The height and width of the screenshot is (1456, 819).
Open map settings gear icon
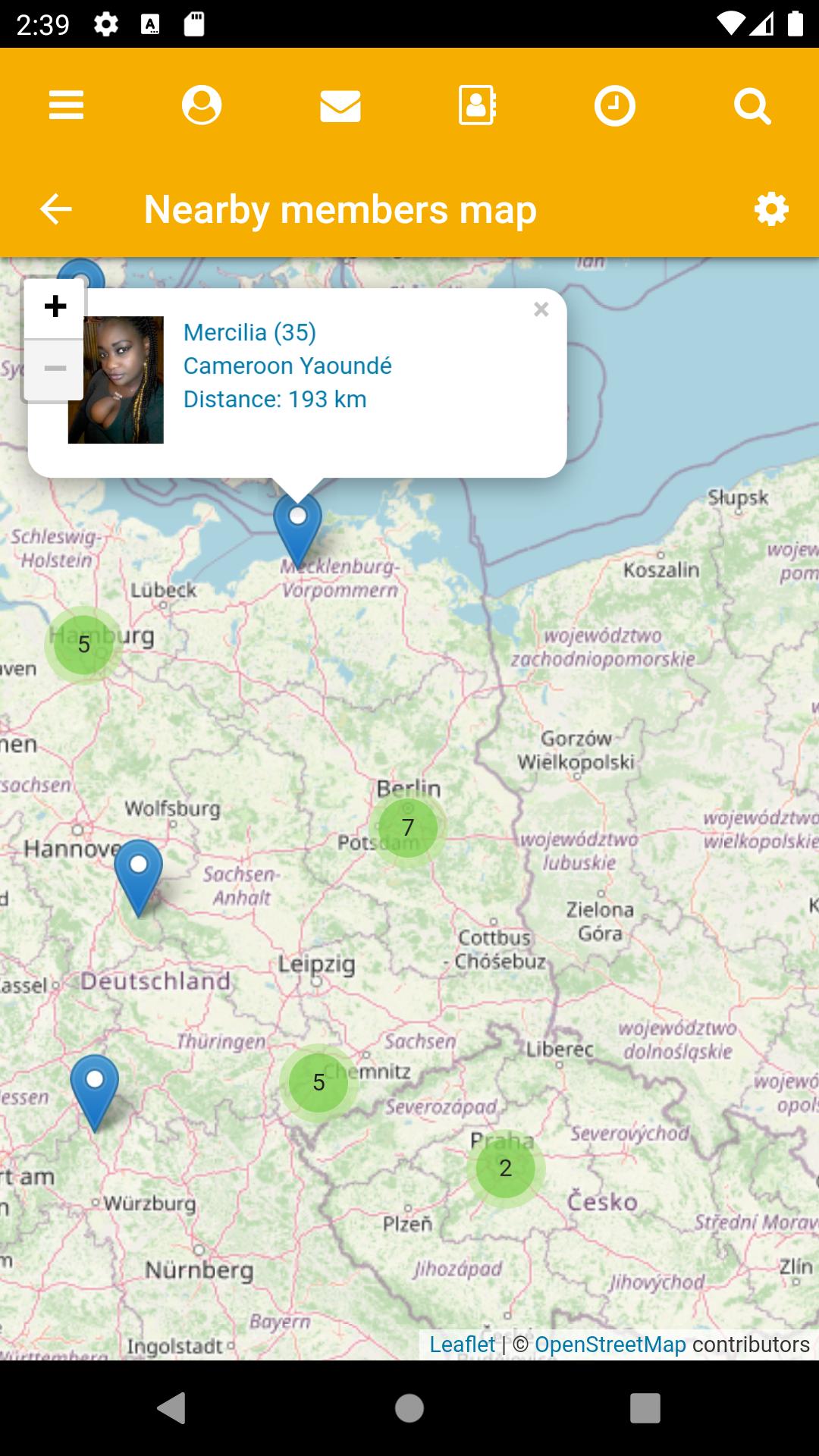pyautogui.click(x=771, y=209)
